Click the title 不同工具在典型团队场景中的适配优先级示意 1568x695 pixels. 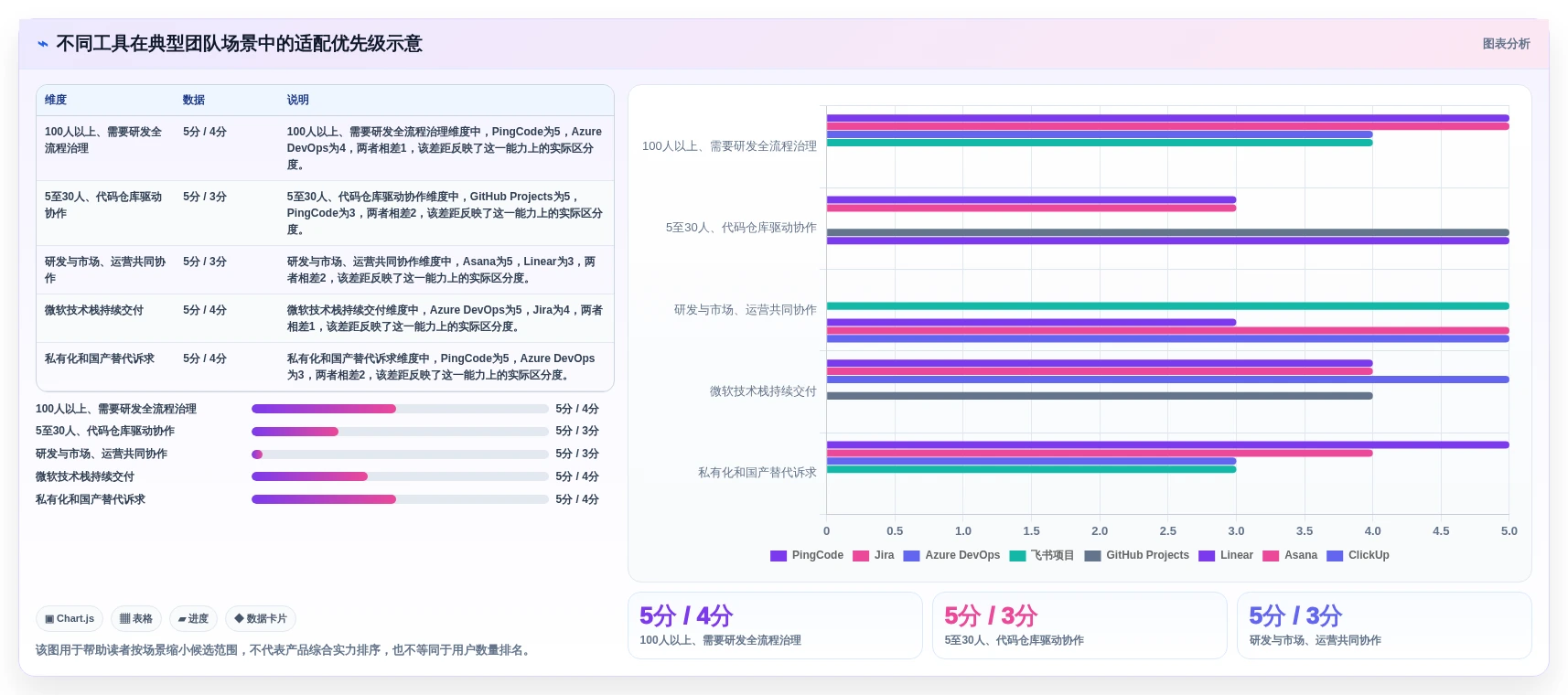point(239,44)
